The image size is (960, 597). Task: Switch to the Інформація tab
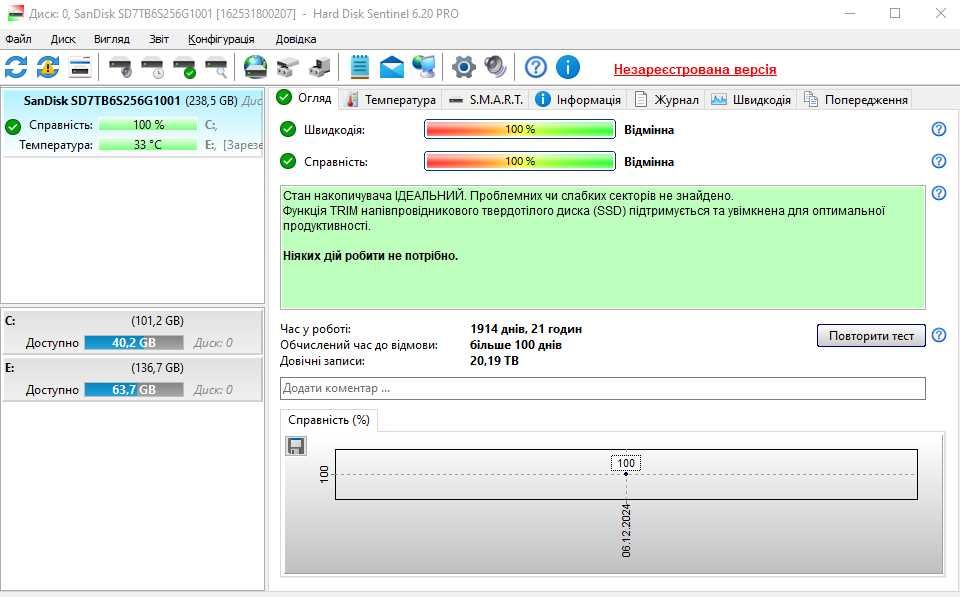(578, 99)
